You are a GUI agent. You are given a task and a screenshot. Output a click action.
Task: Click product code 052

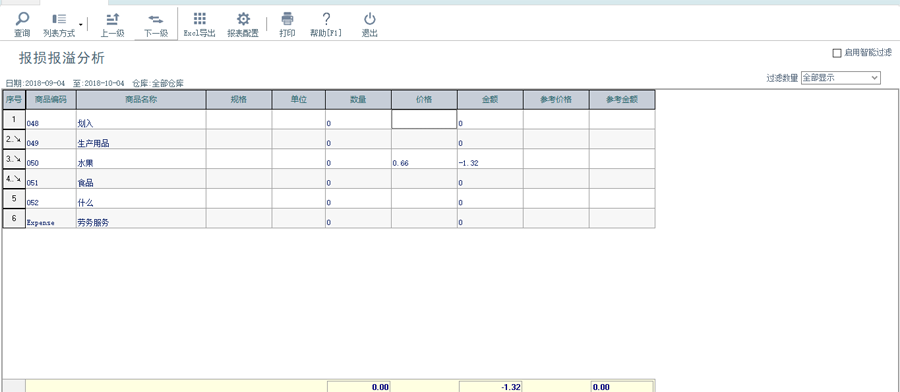click(33, 203)
